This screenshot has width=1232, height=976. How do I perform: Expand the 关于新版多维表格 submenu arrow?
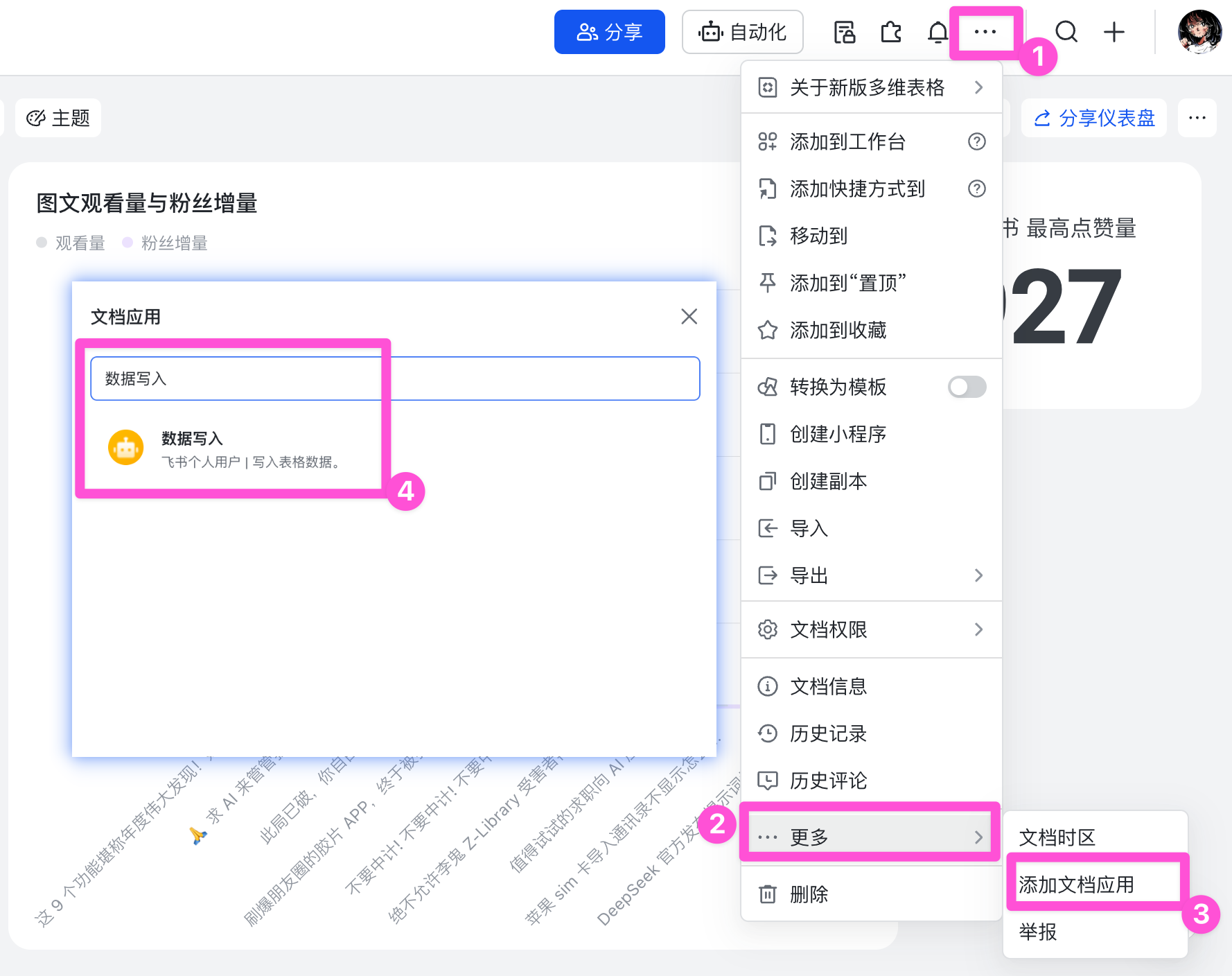coord(978,87)
